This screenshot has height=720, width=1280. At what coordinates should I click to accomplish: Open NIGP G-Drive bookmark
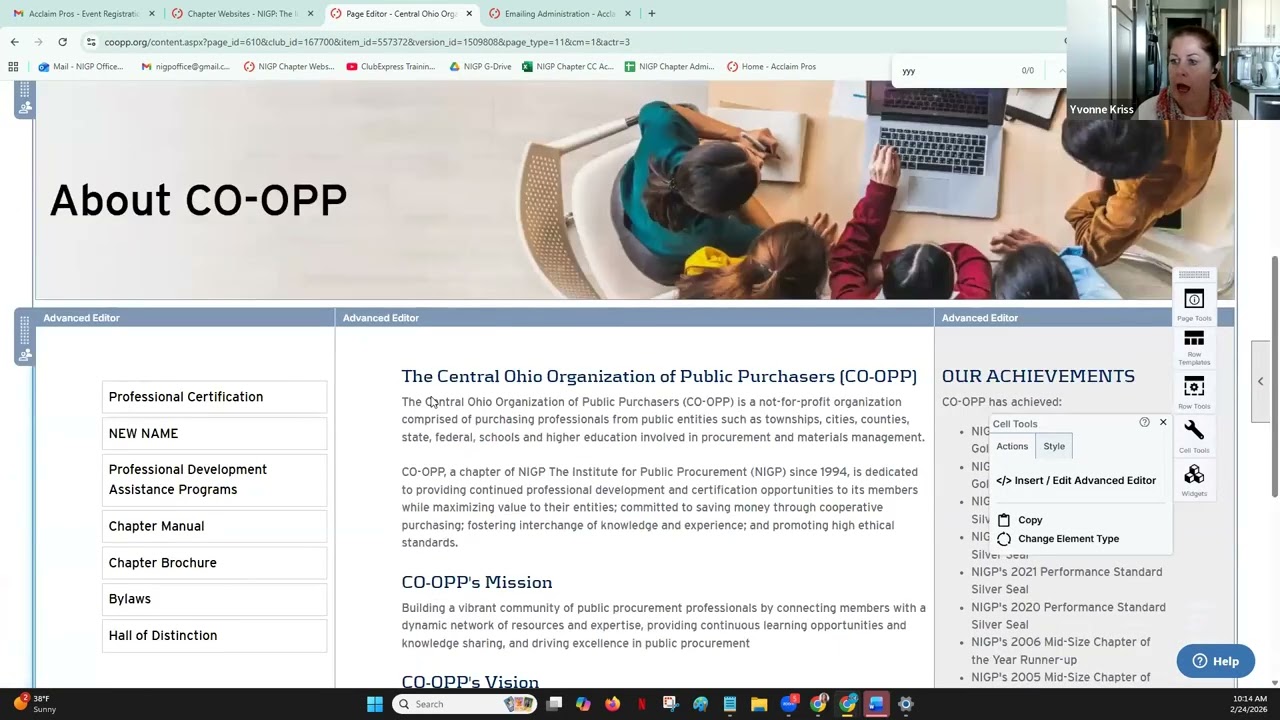[x=480, y=67]
